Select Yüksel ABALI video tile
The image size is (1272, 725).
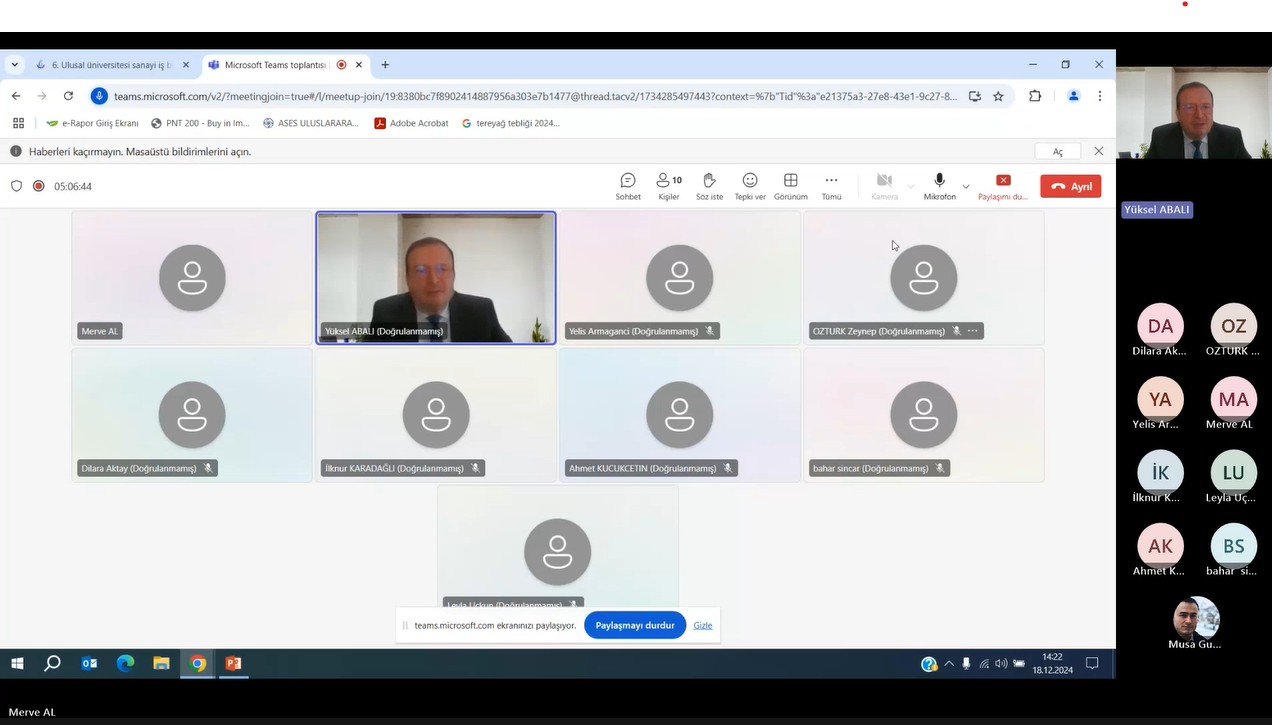pyautogui.click(x=436, y=277)
